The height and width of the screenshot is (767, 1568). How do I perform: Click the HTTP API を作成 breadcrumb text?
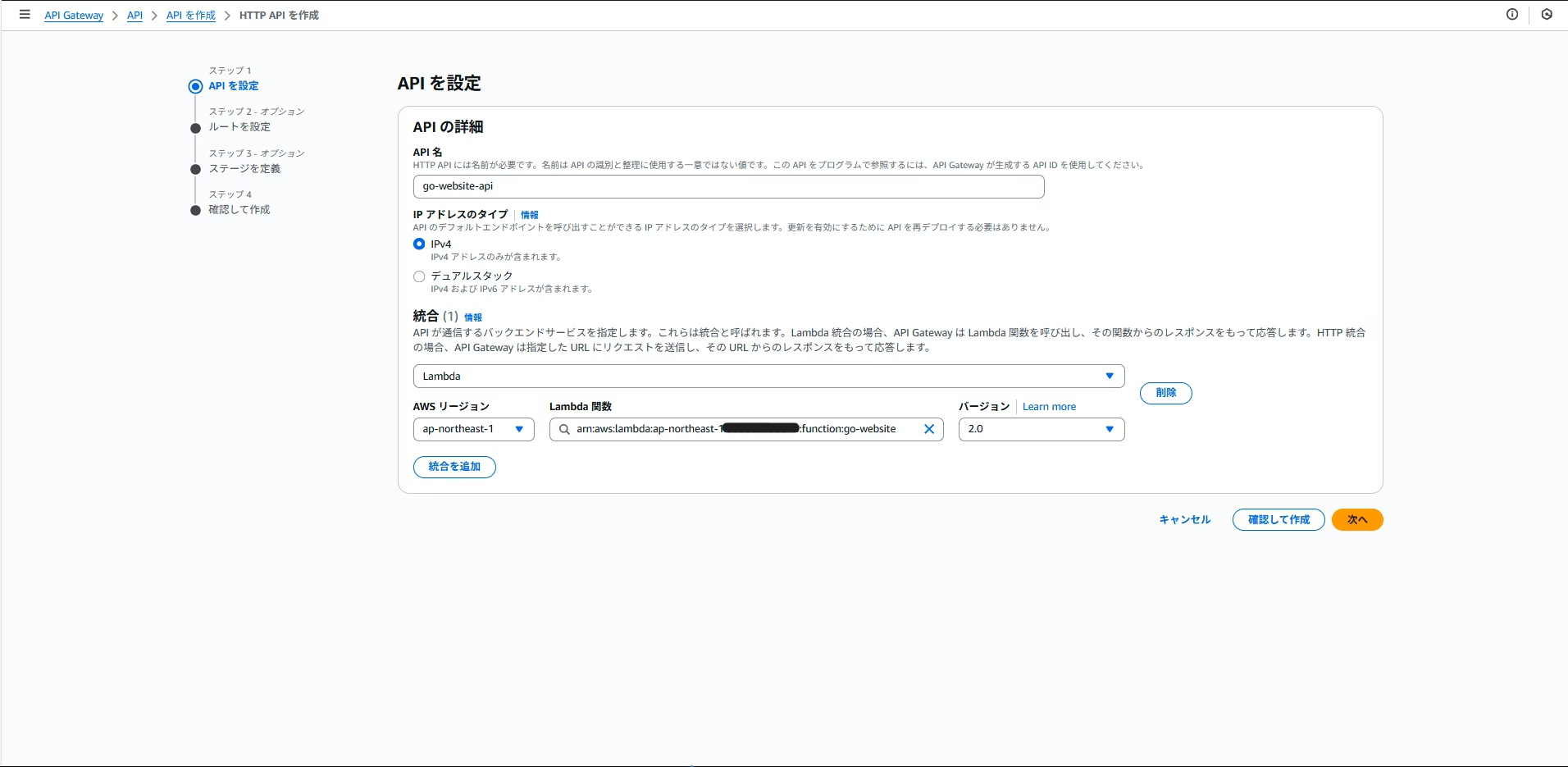[x=279, y=16]
